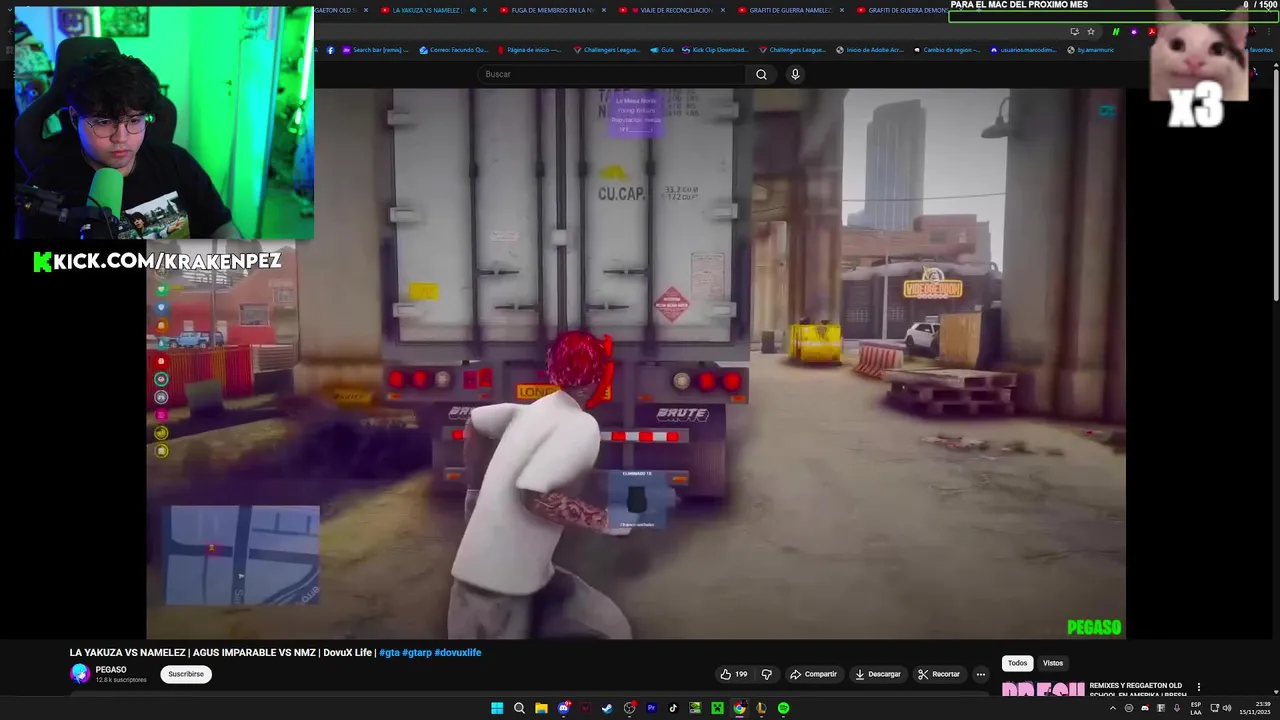Open volume control in system tray

1227,708
